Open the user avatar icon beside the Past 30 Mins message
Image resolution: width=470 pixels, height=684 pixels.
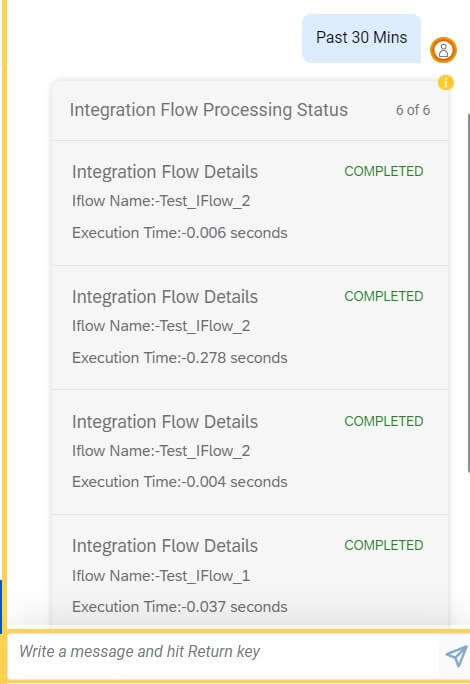(443, 50)
